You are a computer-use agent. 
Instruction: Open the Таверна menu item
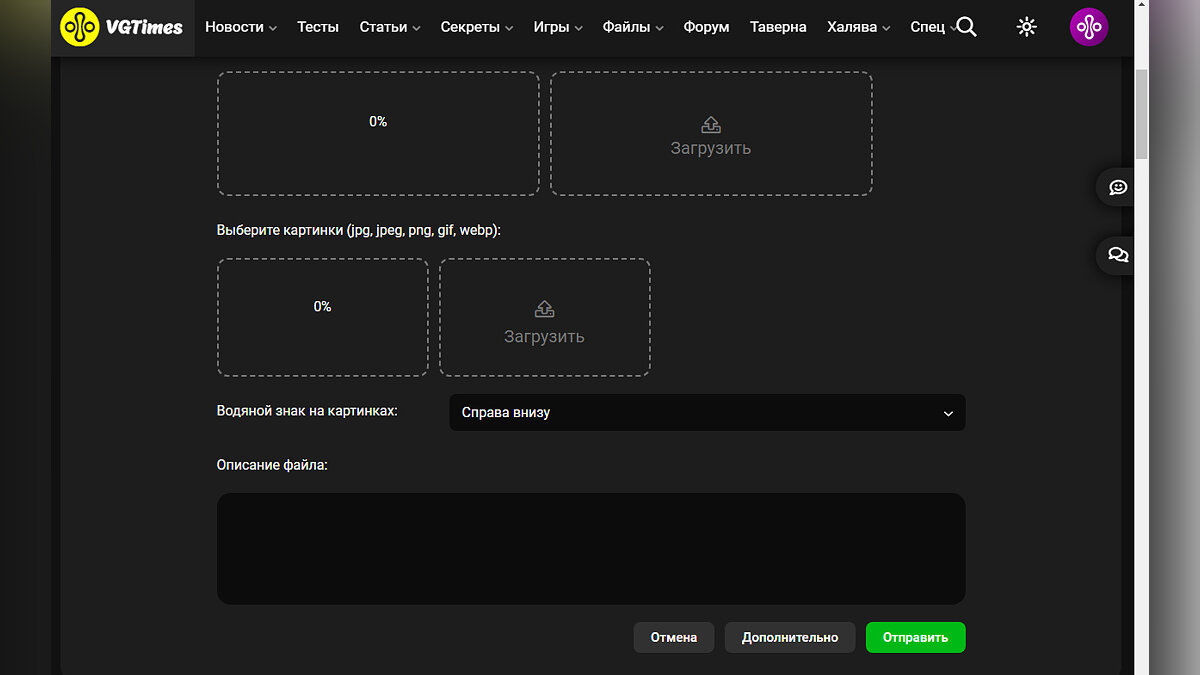(x=778, y=27)
